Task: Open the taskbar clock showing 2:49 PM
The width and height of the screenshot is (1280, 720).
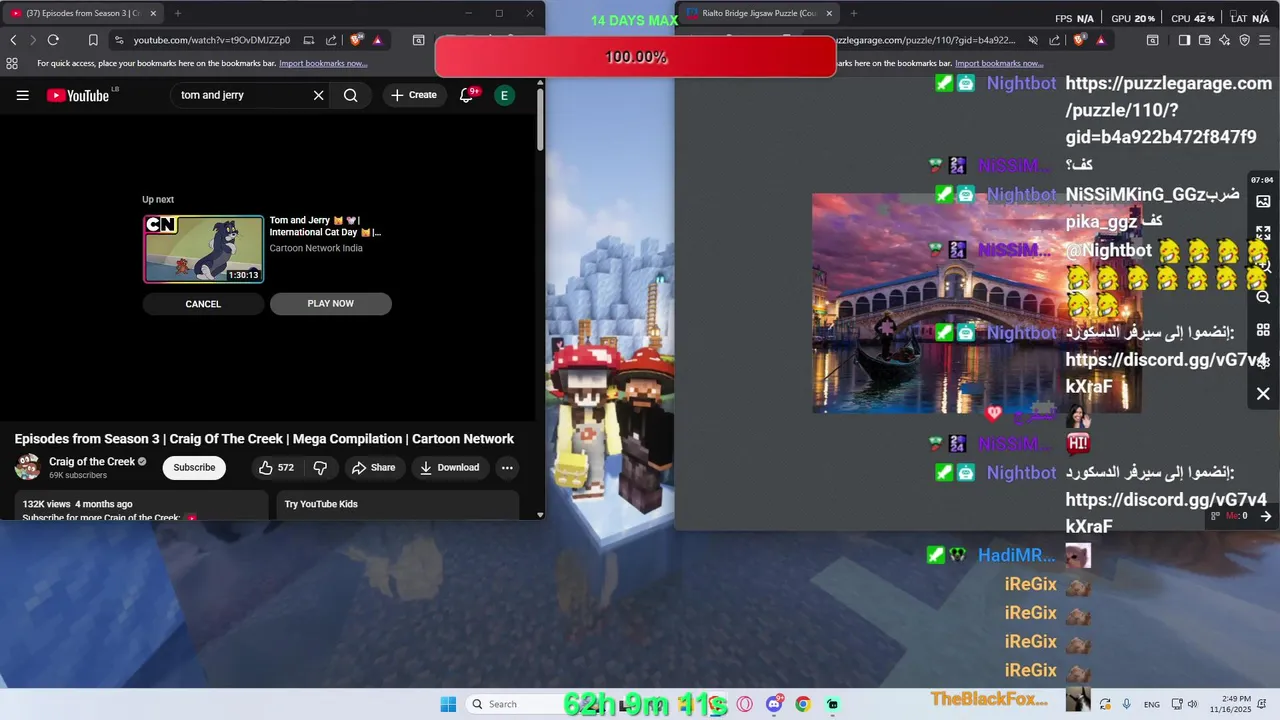Action: [x=1236, y=704]
